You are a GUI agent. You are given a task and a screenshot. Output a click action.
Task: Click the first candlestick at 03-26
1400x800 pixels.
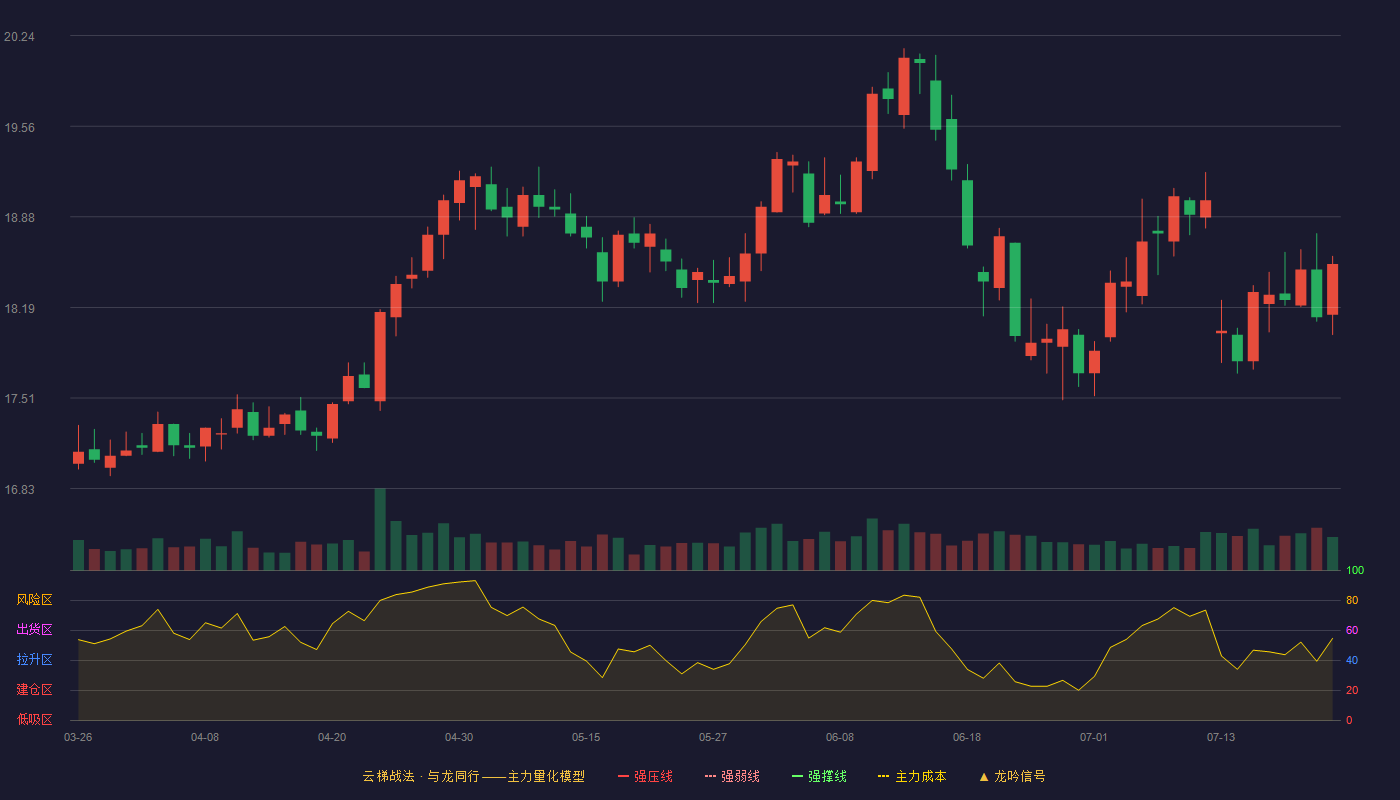[78, 457]
